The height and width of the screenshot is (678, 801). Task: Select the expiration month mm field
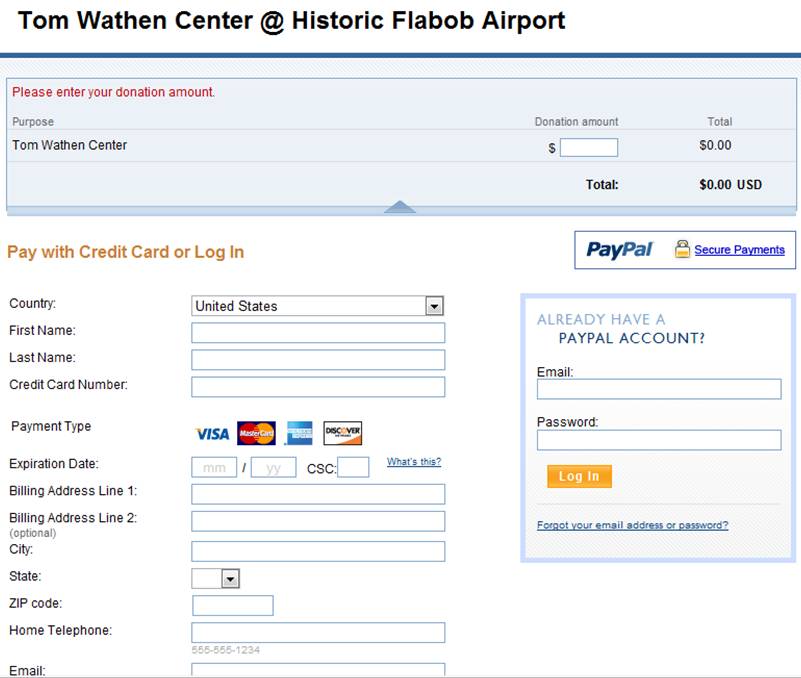214,467
